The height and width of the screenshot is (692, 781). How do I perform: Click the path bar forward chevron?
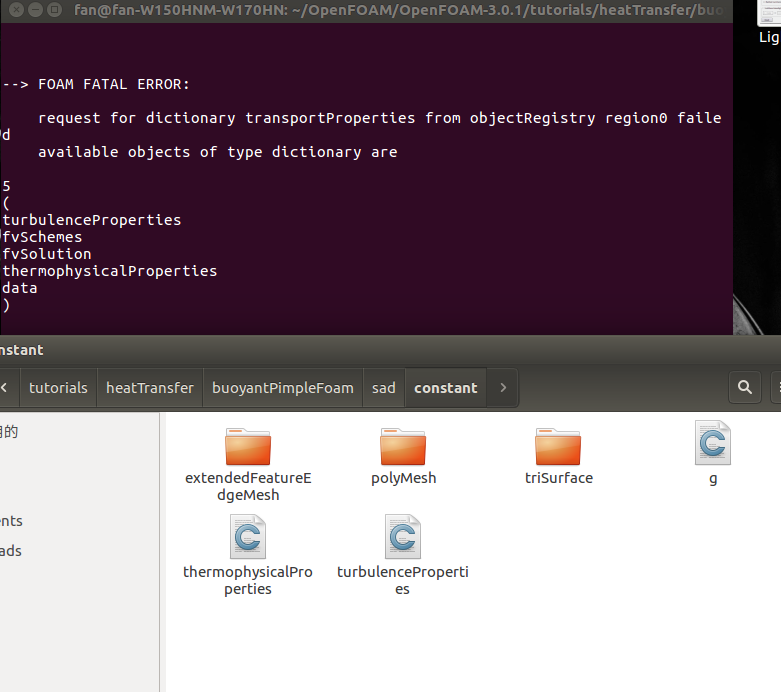[x=503, y=388]
